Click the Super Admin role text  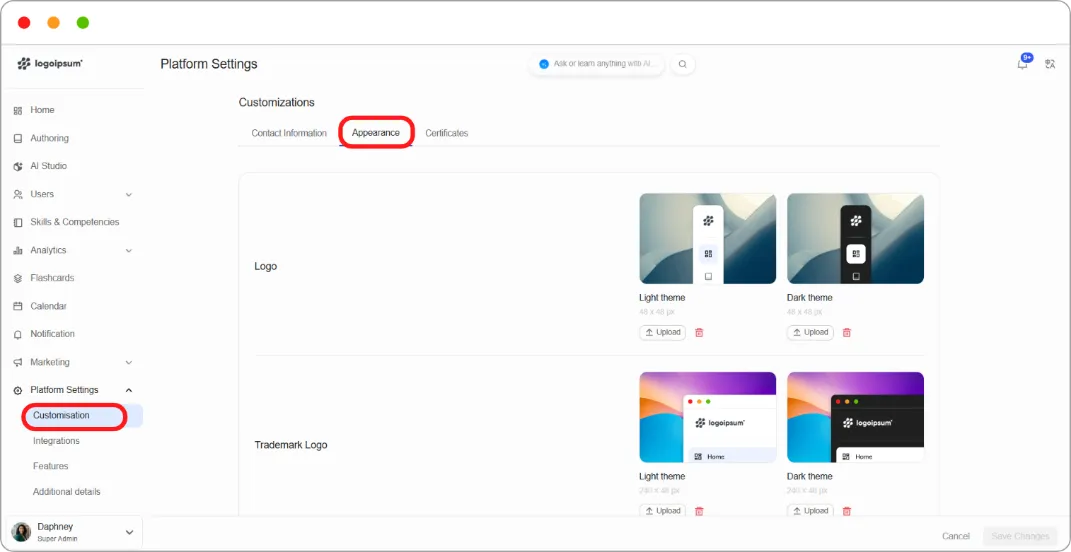57,539
